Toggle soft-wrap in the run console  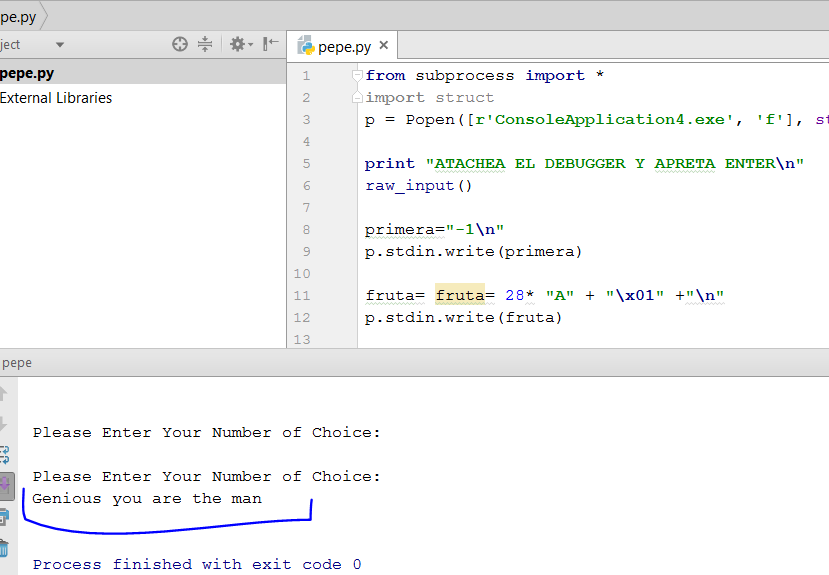(x=4, y=455)
